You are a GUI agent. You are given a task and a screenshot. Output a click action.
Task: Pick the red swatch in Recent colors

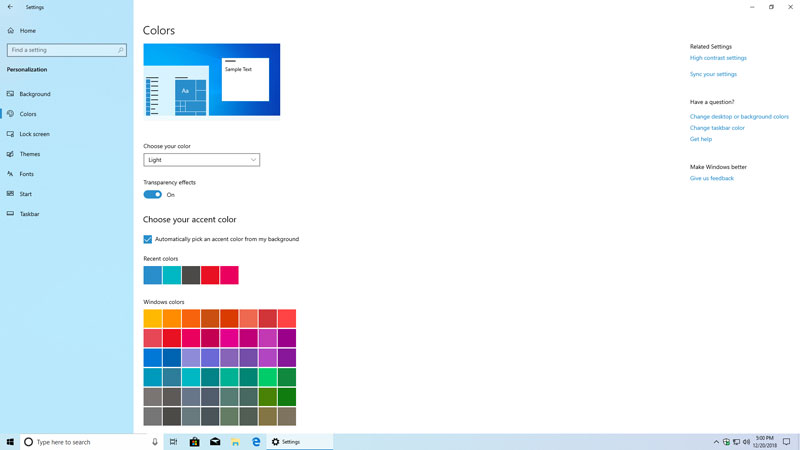coord(210,275)
